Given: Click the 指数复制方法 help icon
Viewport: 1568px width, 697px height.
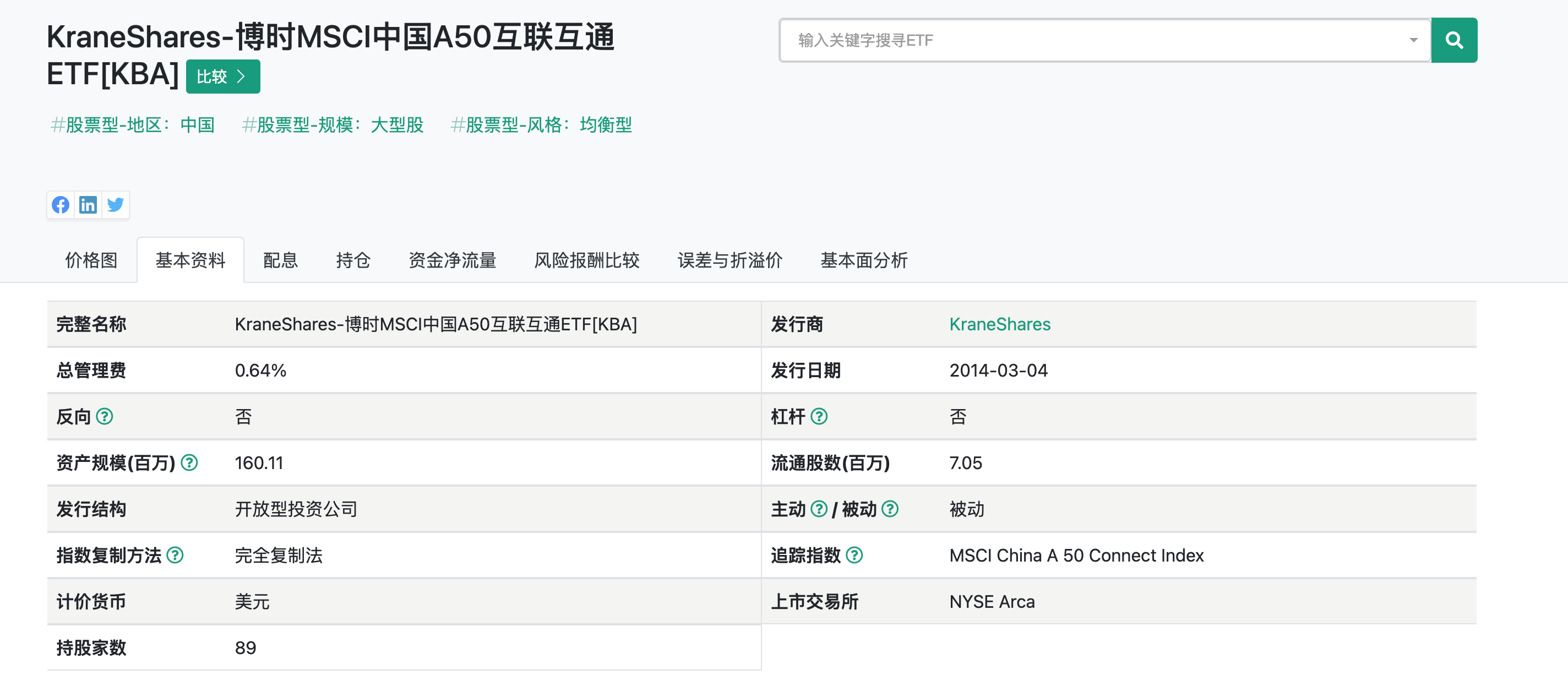Looking at the screenshot, I should click(175, 554).
